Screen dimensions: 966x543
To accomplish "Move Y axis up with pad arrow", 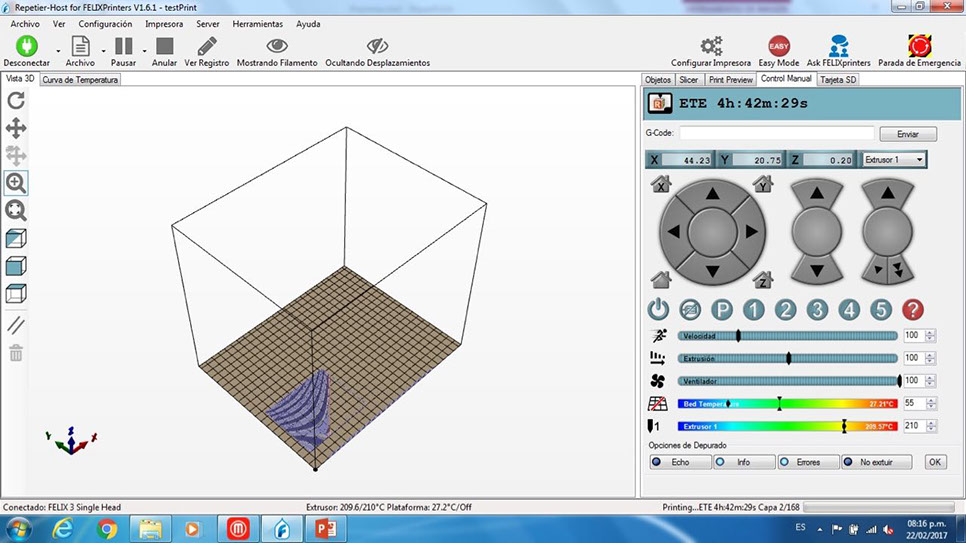I will (713, 194).
